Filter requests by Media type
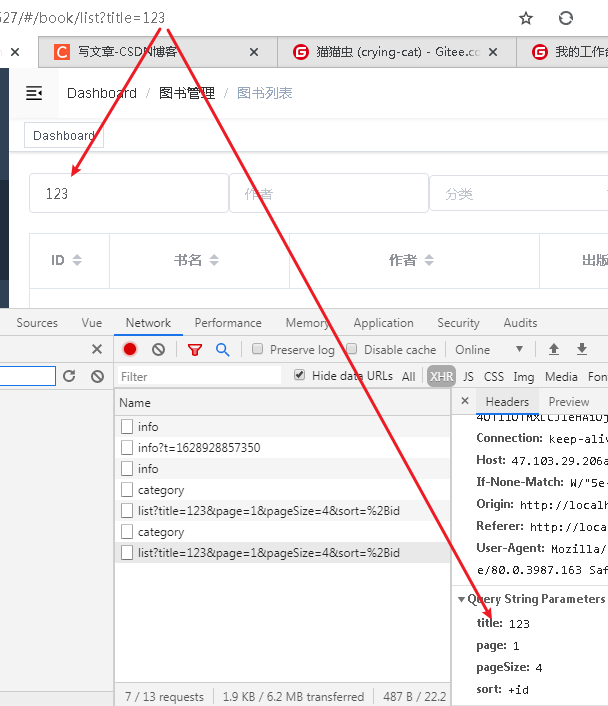This screenshot has width=608, height=706. 561,376
